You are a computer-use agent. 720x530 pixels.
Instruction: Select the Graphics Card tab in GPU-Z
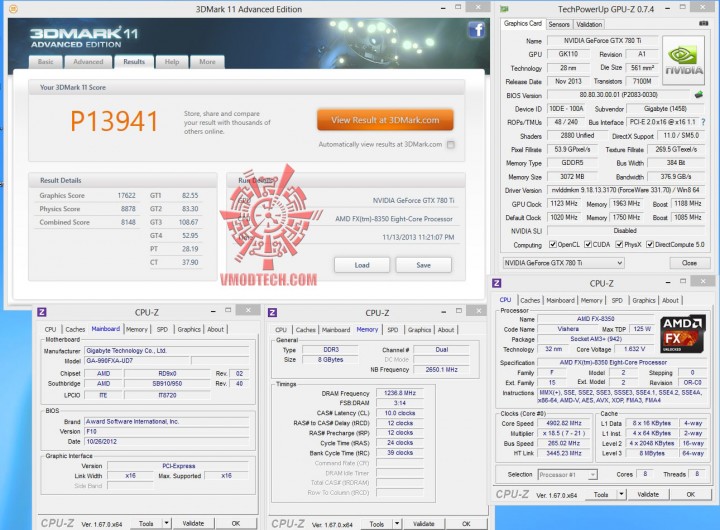click(523, 23)
